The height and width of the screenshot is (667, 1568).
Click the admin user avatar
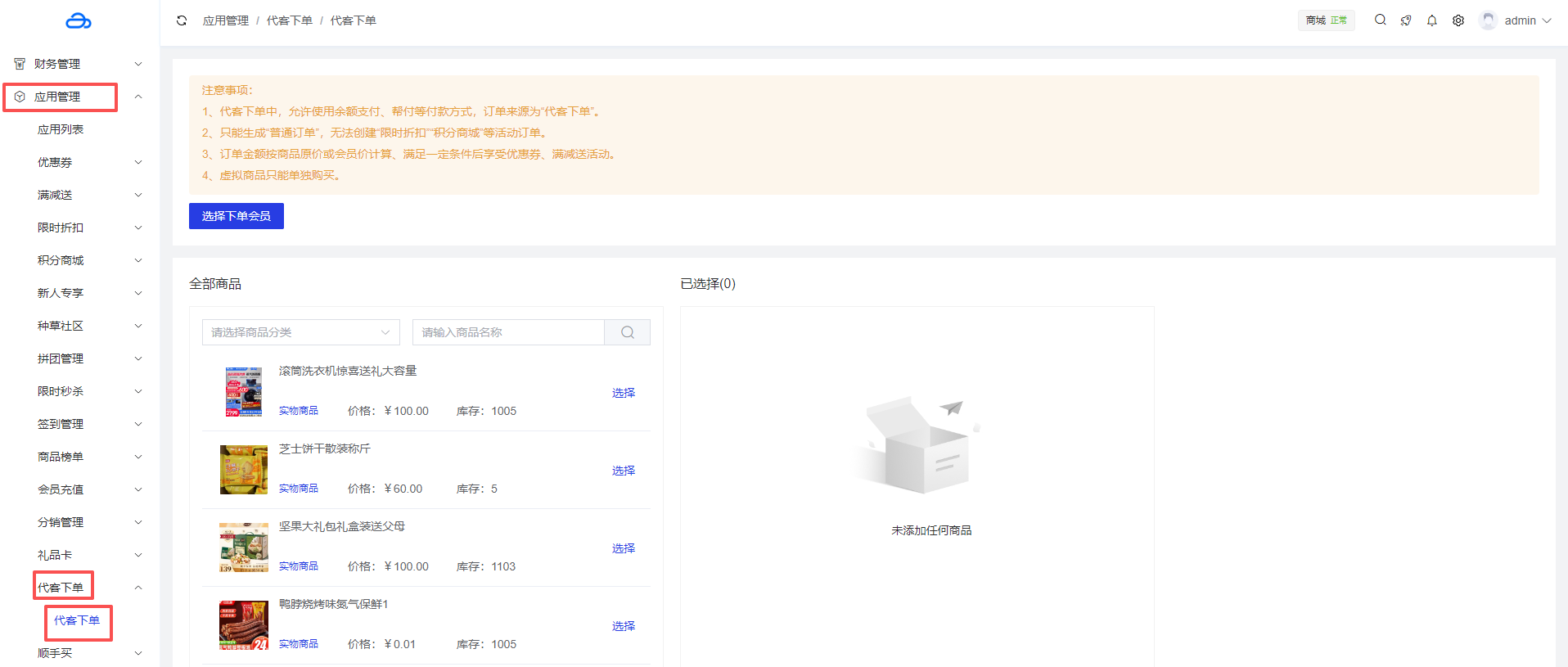click(x=1488, y=20)
